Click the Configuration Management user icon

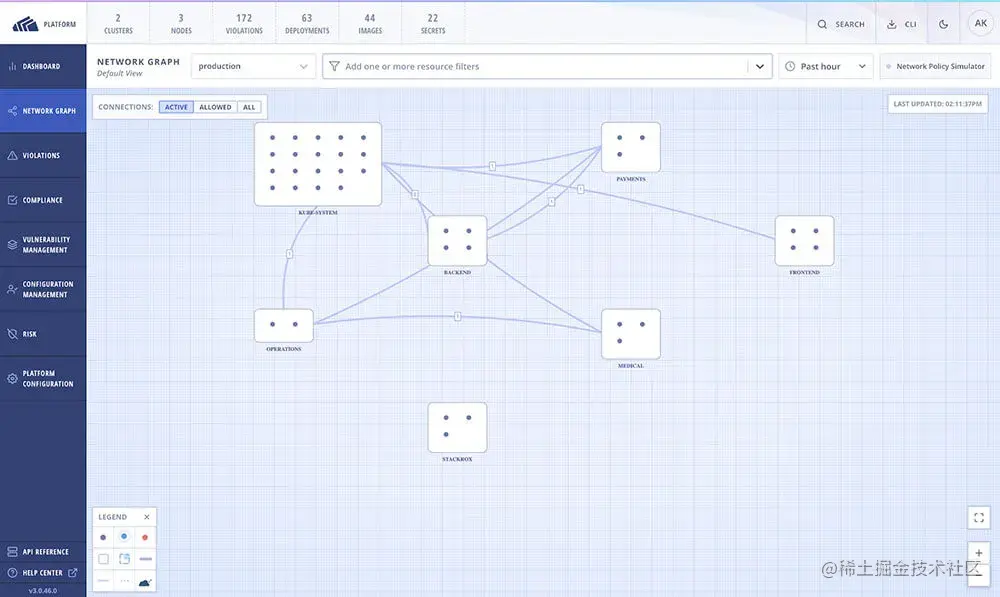pos(12,290)
